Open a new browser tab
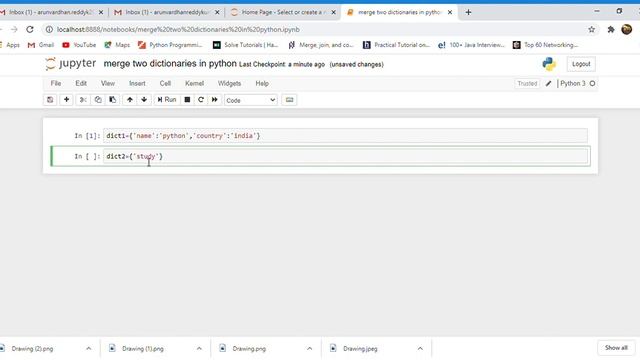640x360 pixels. 468,12
